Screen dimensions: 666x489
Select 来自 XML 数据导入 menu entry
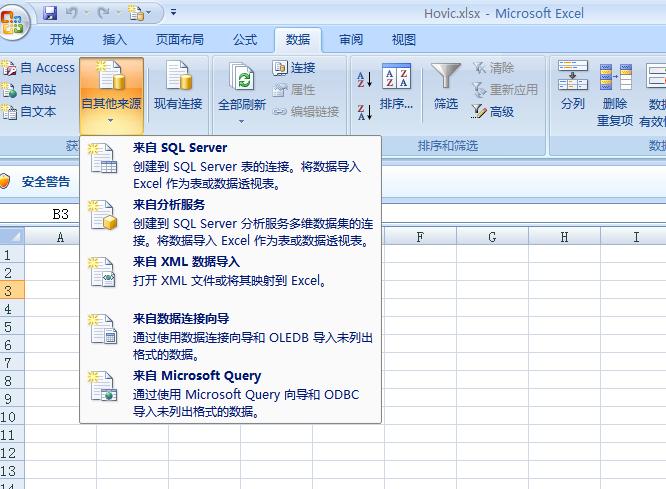coord(230,279)
